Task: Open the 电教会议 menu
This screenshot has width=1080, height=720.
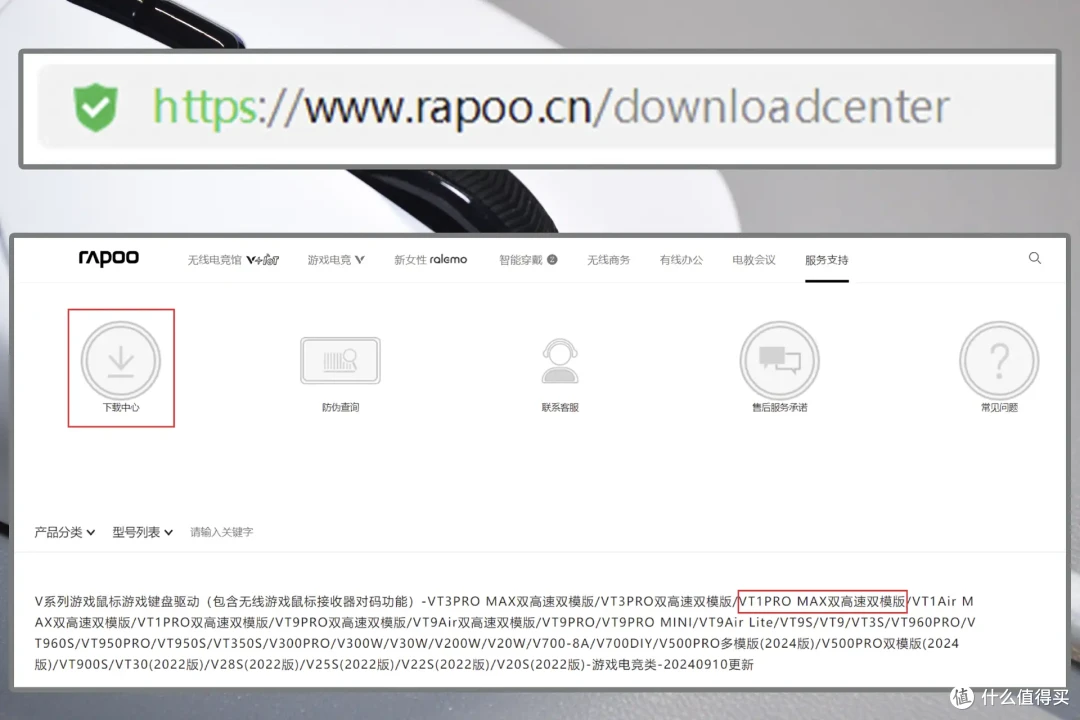Action: [x=754, y=260]
